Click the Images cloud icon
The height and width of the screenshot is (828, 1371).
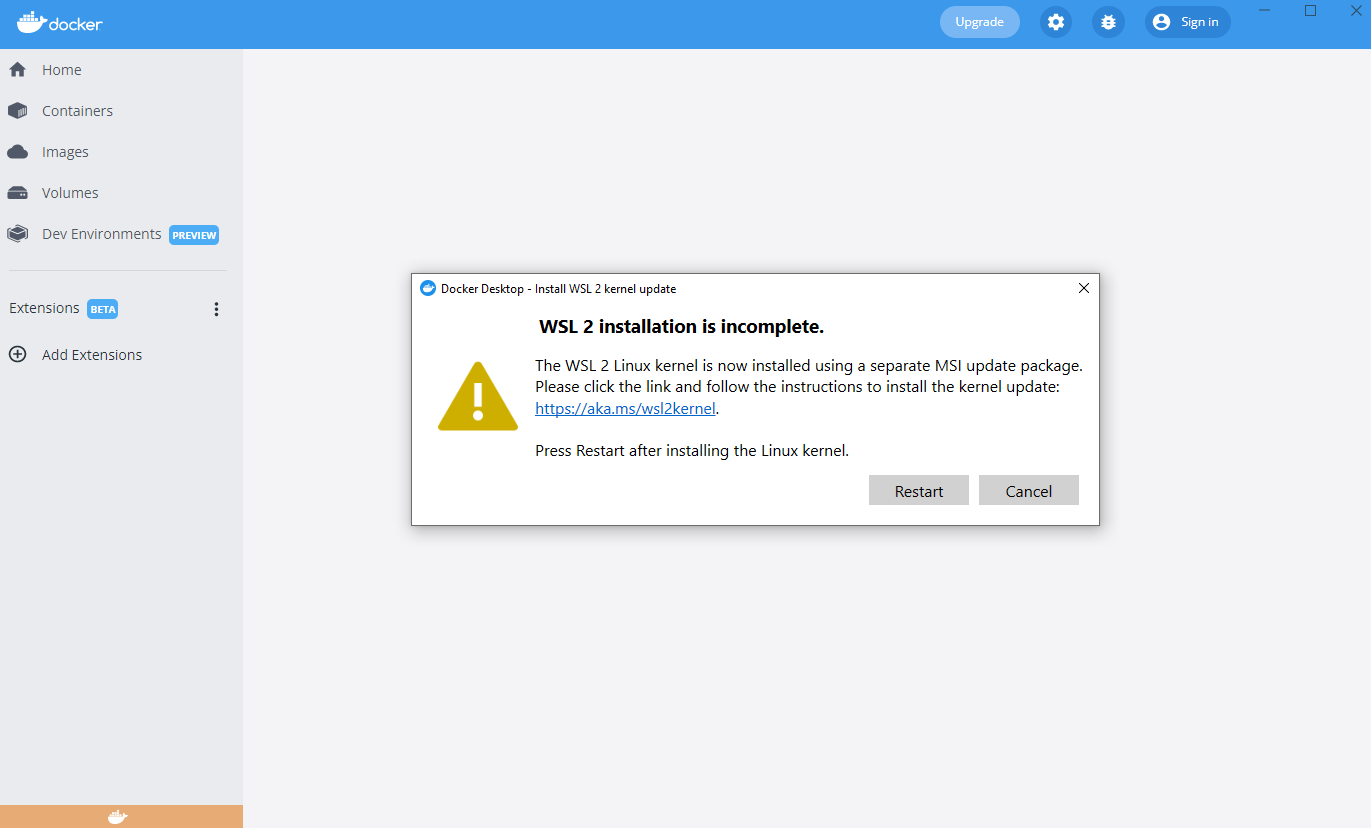pyautogui.click(x=17, y=152)
